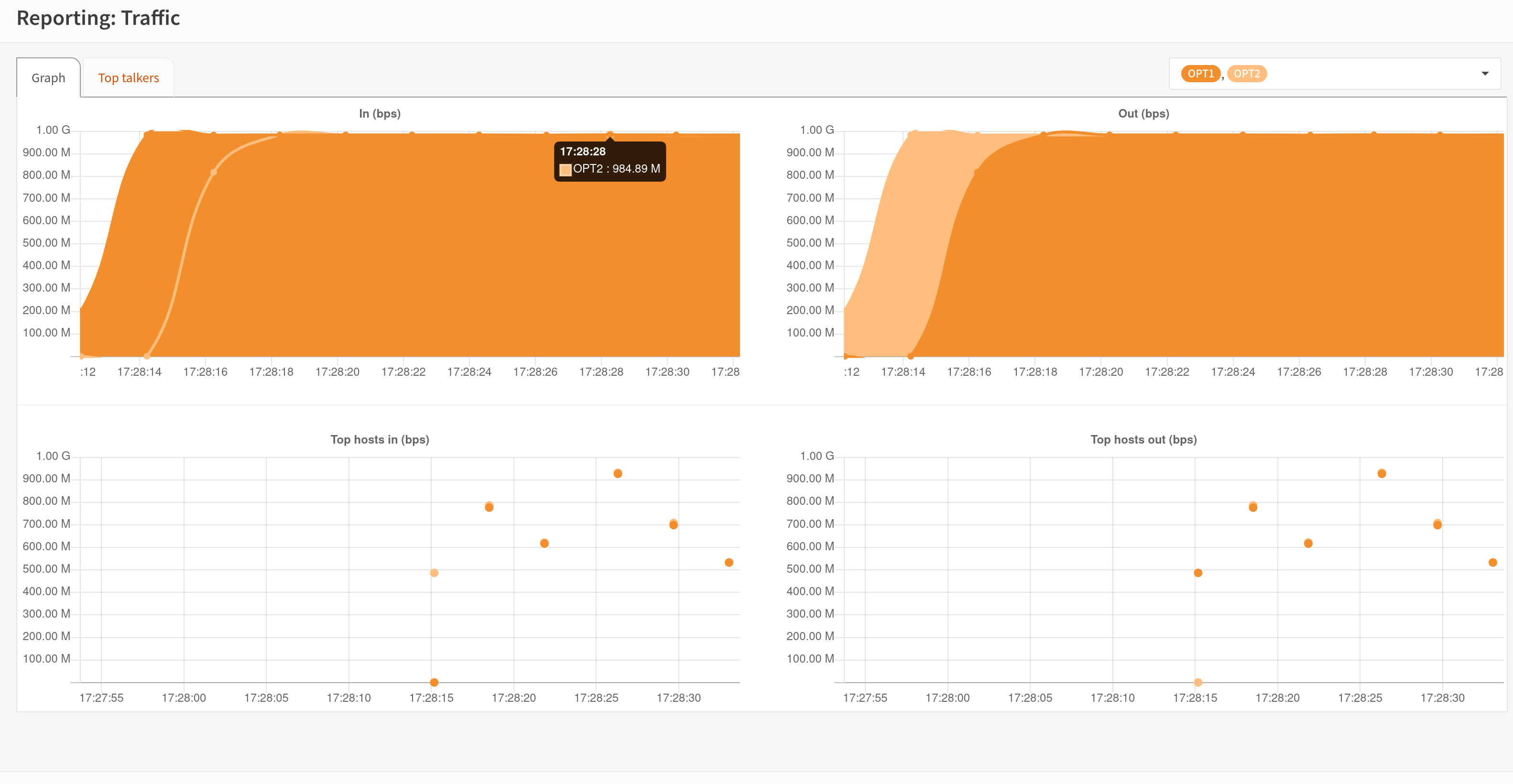The image size is (1513, 784).
Task: Click Top hosts in point near 530 M
Action: pyautogui.click(x=729, y=563)
